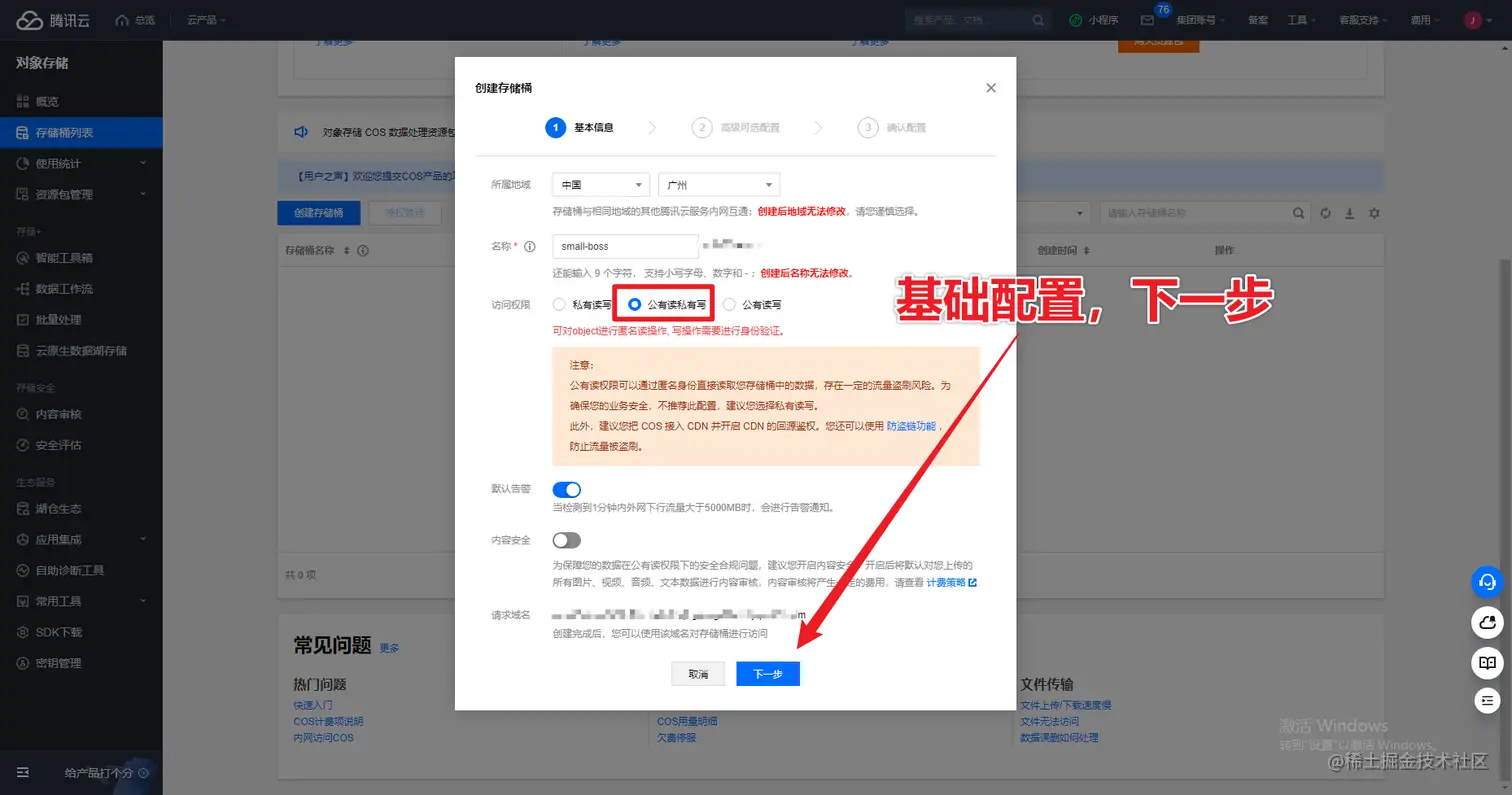Click the 应用集成 icon
Screen dimensions: 1512x795
(x=23, y=539)
